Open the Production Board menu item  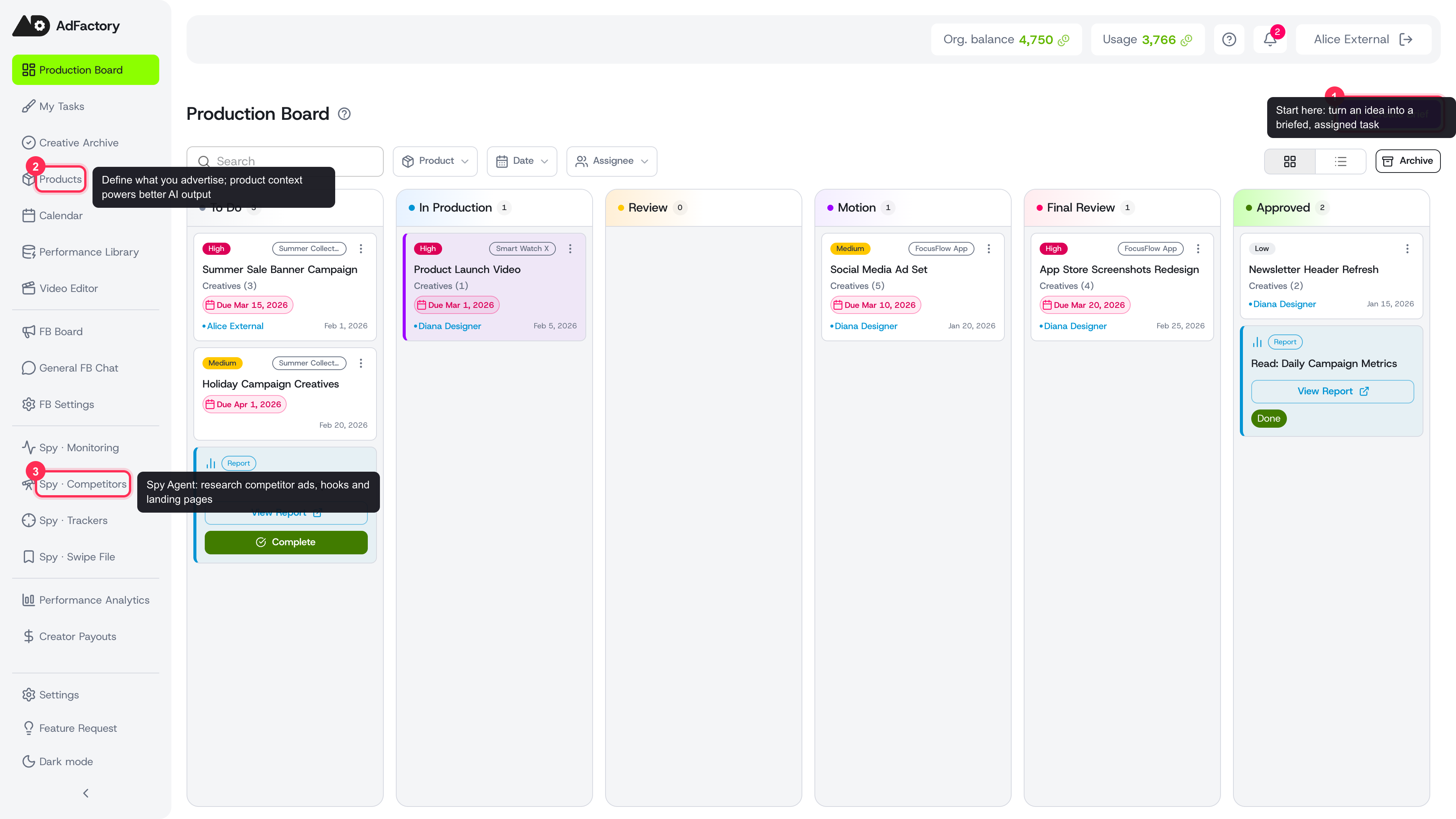pyautogui.click(x=85, y=69)
